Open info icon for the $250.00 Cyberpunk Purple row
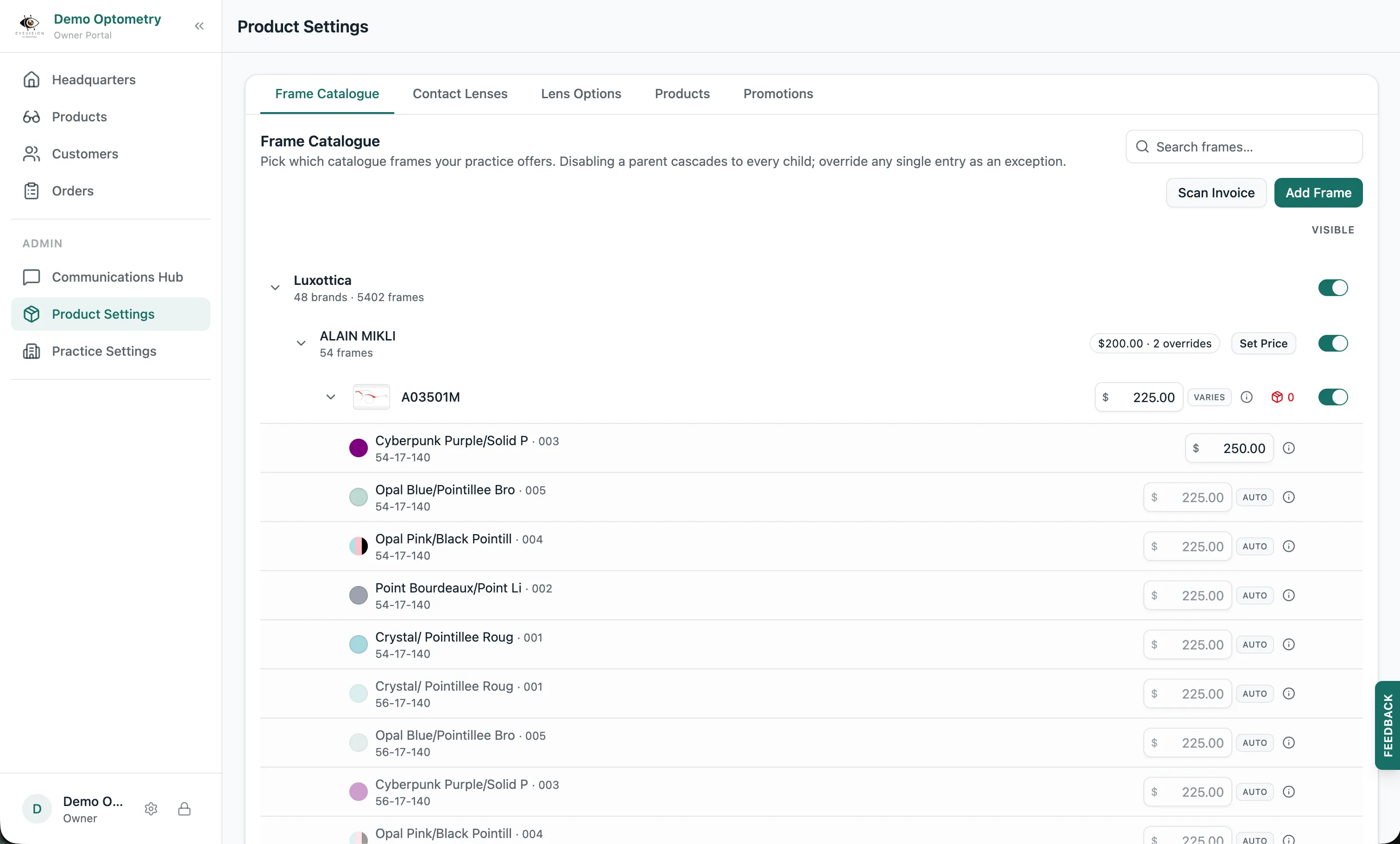 click(x=1289, y=448)
